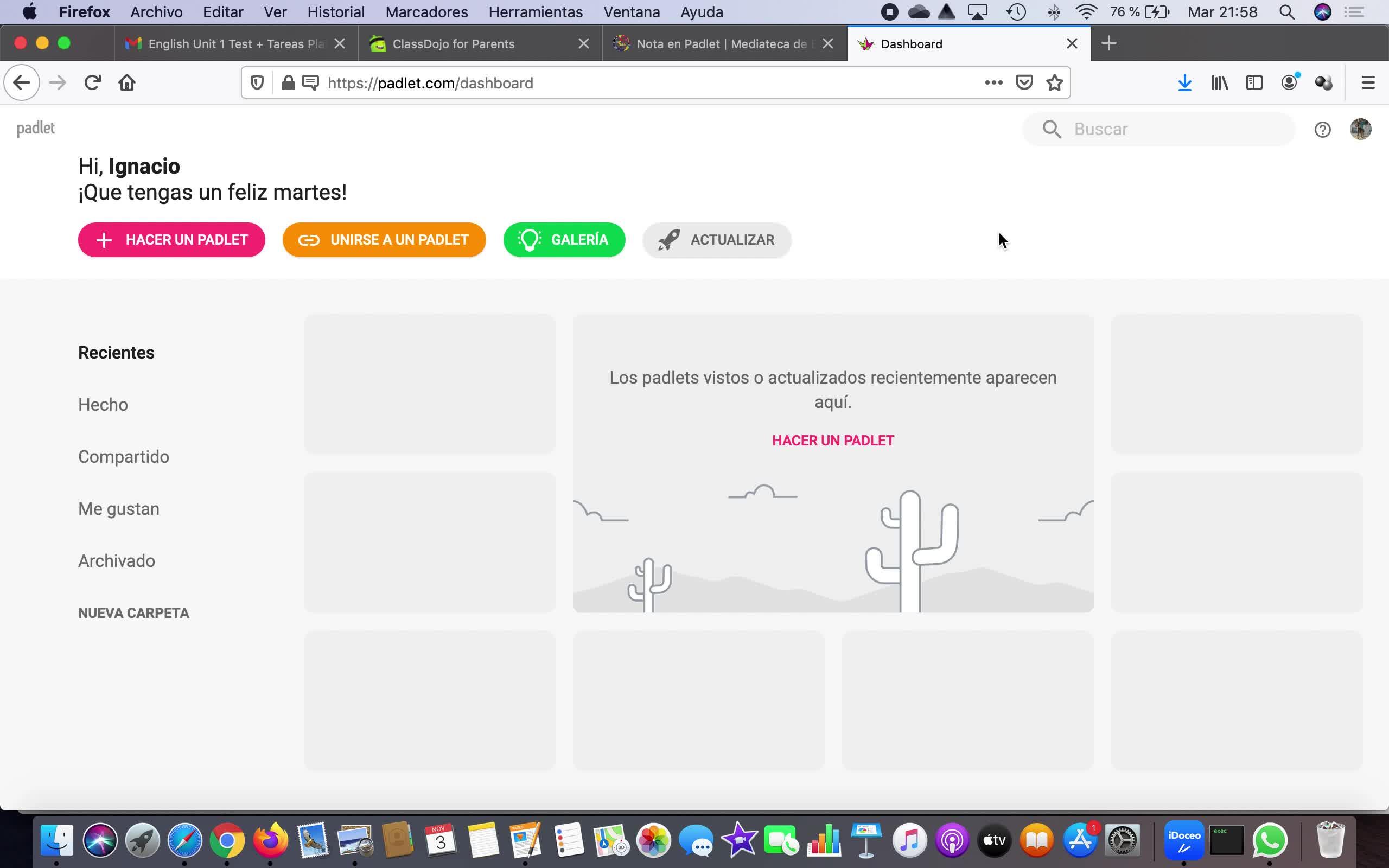
Task: Open the Historial menu in menu bar
Action: 336,12
